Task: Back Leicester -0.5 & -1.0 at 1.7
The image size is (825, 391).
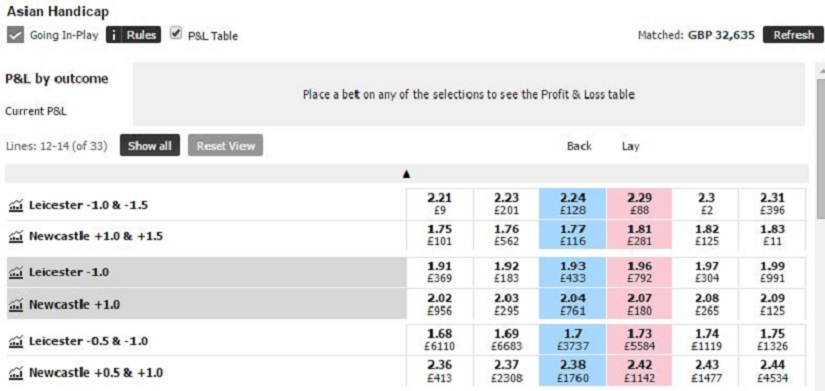Action: (x=572, y=340)
